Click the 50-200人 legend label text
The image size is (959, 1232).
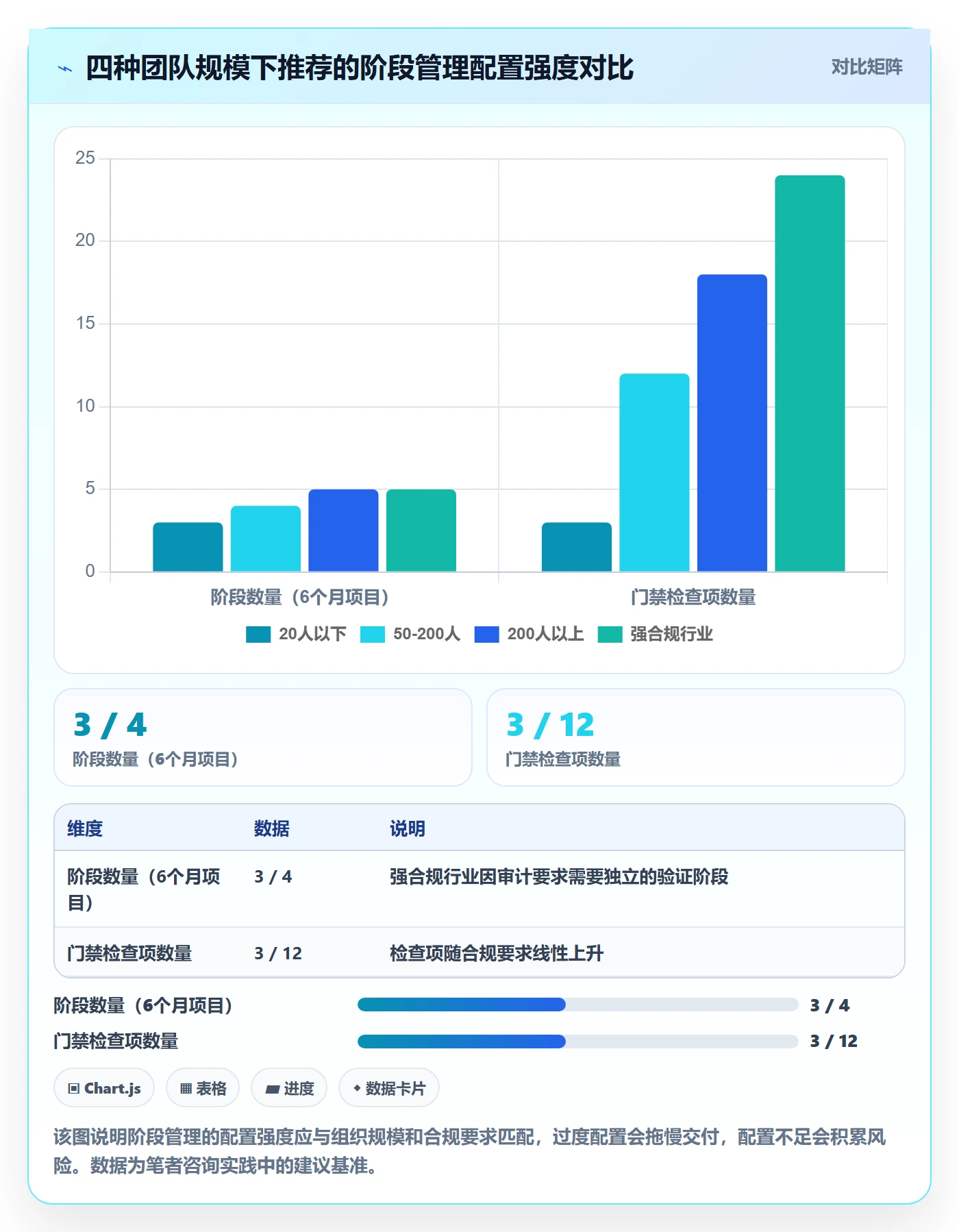[427, 635]
